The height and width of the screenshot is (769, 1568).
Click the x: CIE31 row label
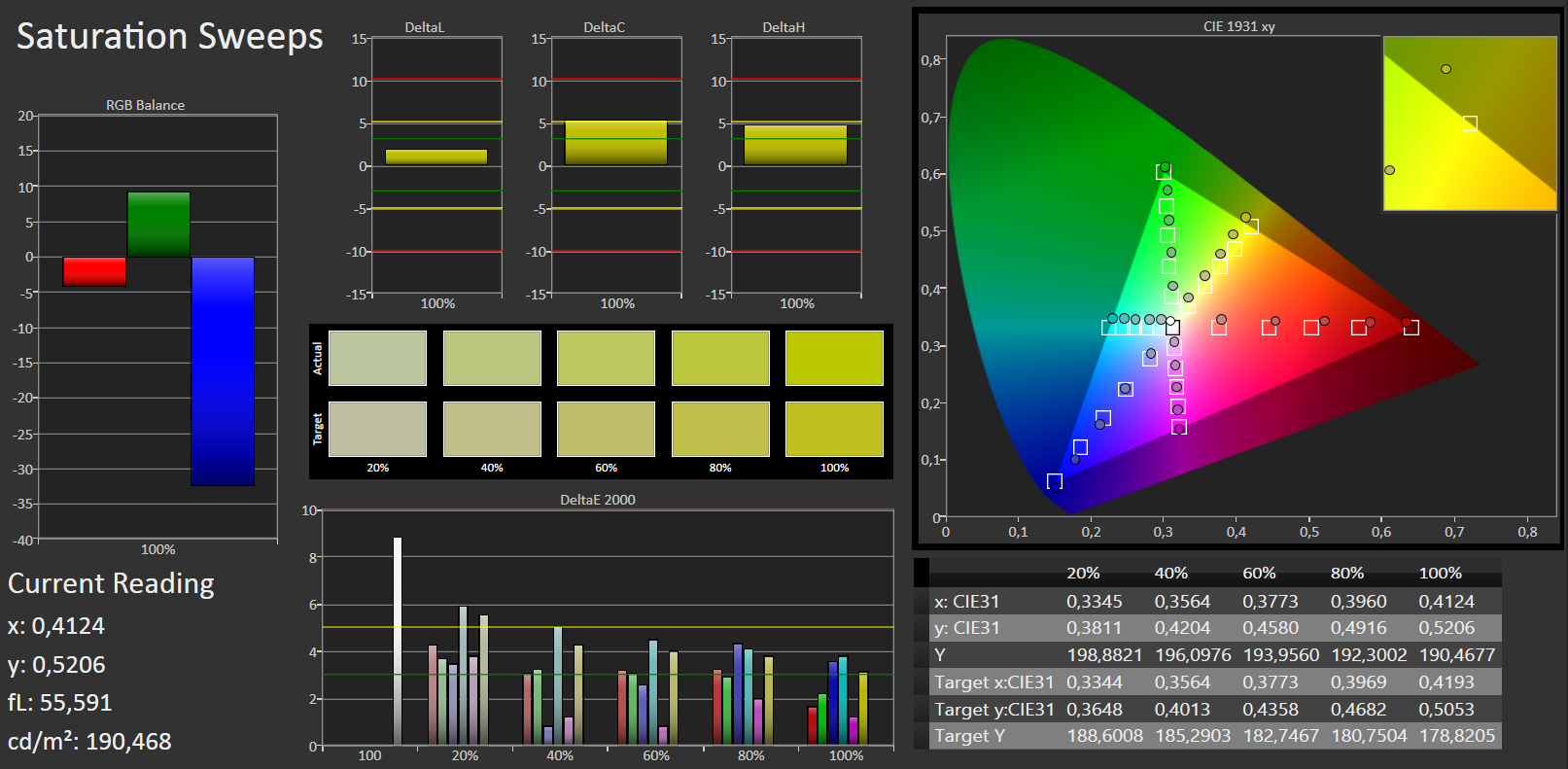(967, 602)
